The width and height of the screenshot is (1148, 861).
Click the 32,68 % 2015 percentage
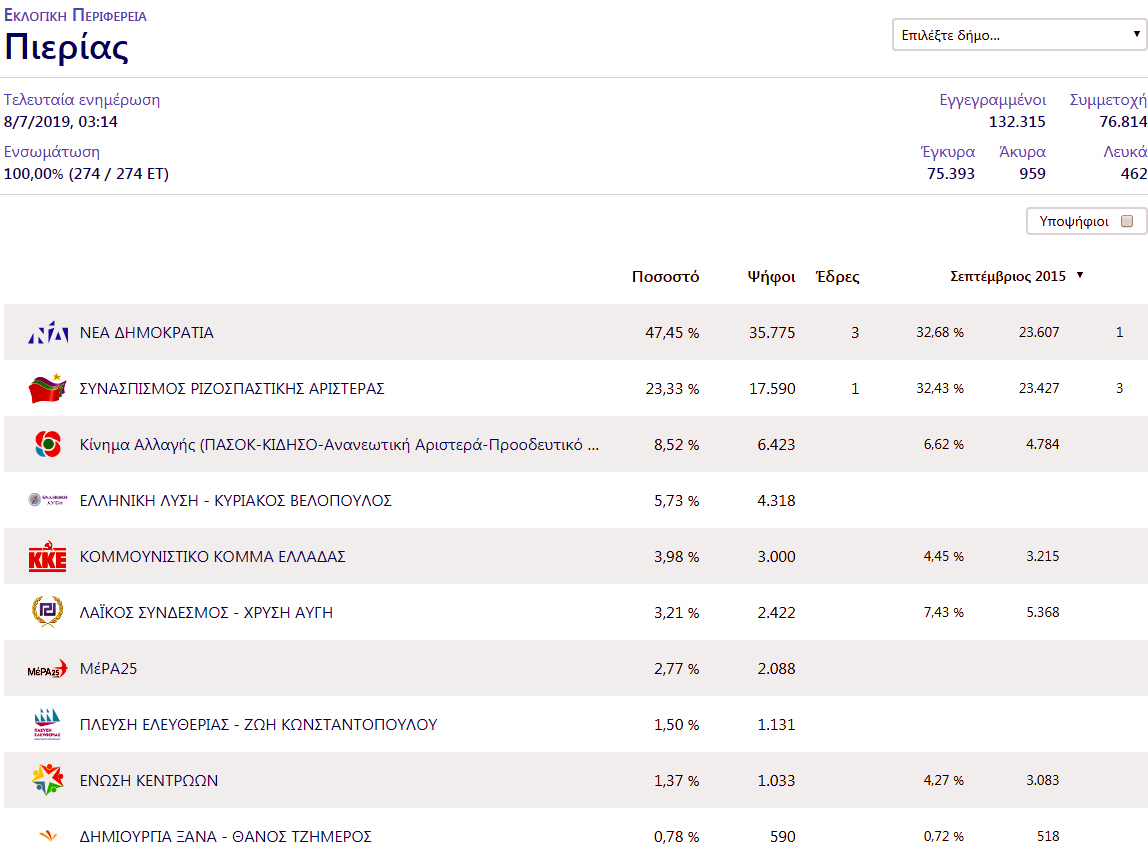(939, 332)
